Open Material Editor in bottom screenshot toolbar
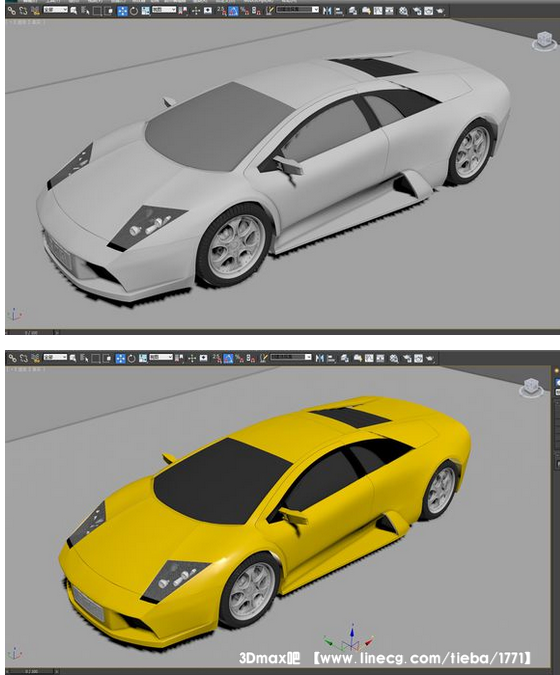560x675 pixels. (x=394, y=358)
